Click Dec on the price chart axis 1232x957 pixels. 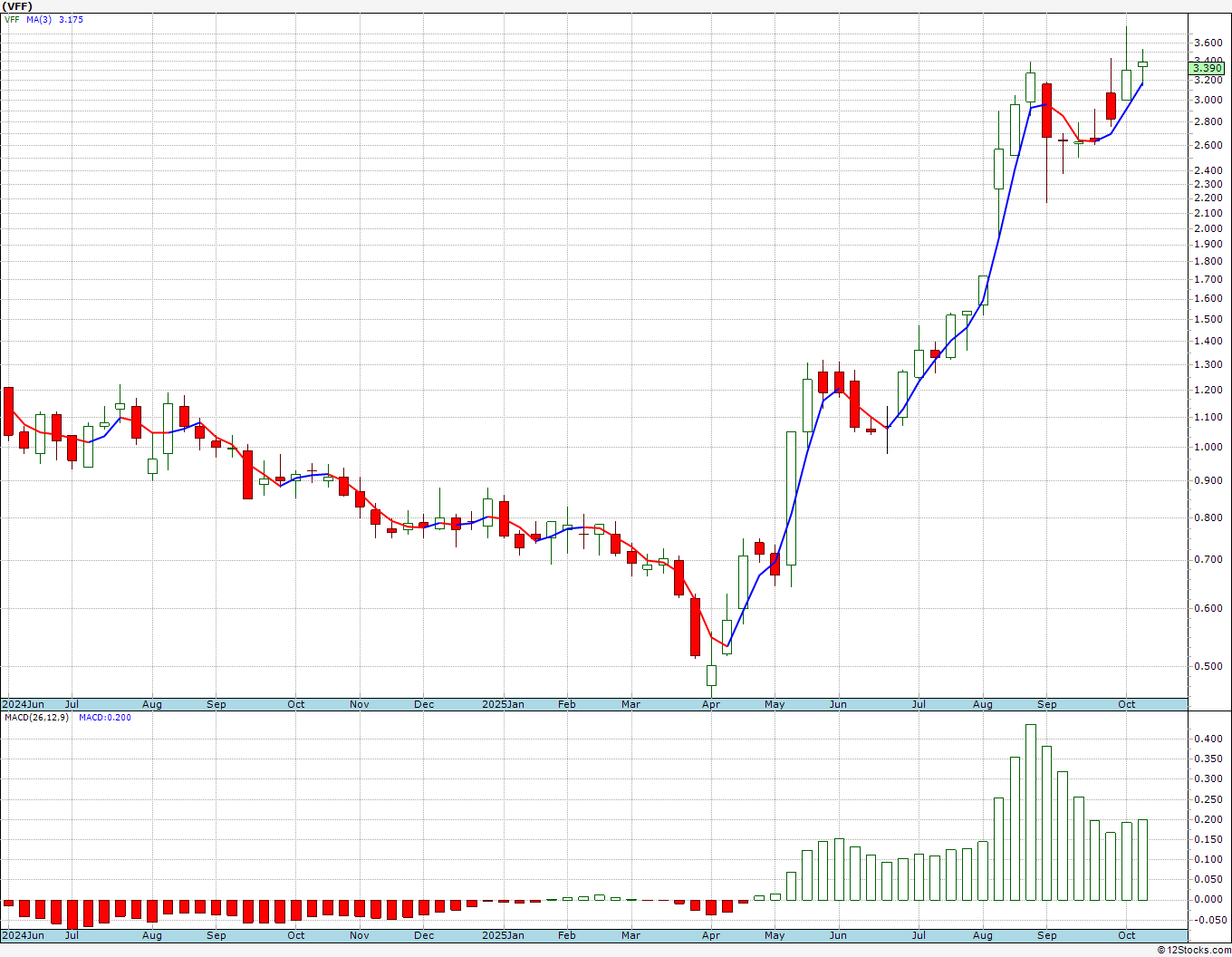(424, 704)
